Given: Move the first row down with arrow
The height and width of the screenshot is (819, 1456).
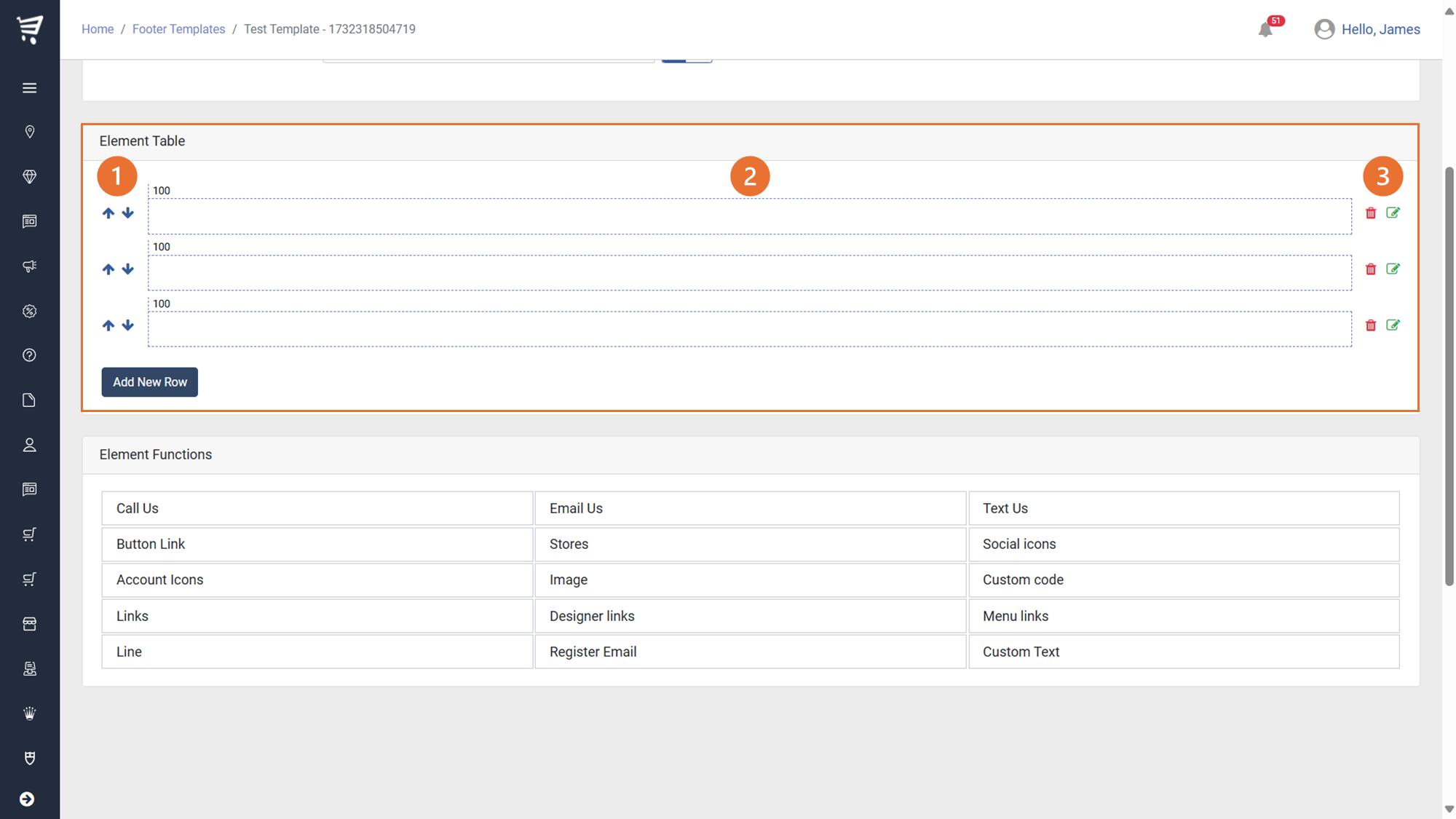Looking at the screenshot, I should tap(128, 213).
